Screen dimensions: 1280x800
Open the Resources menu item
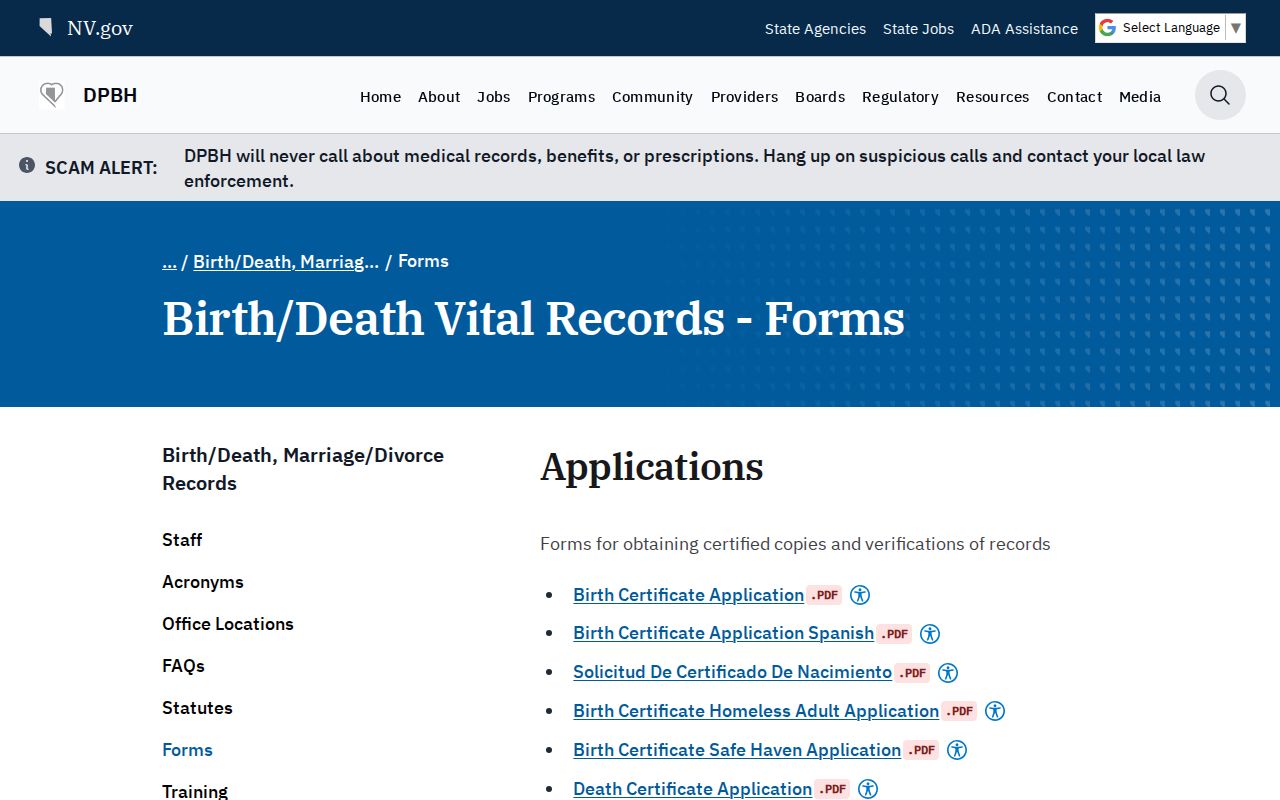coord(992,97)
